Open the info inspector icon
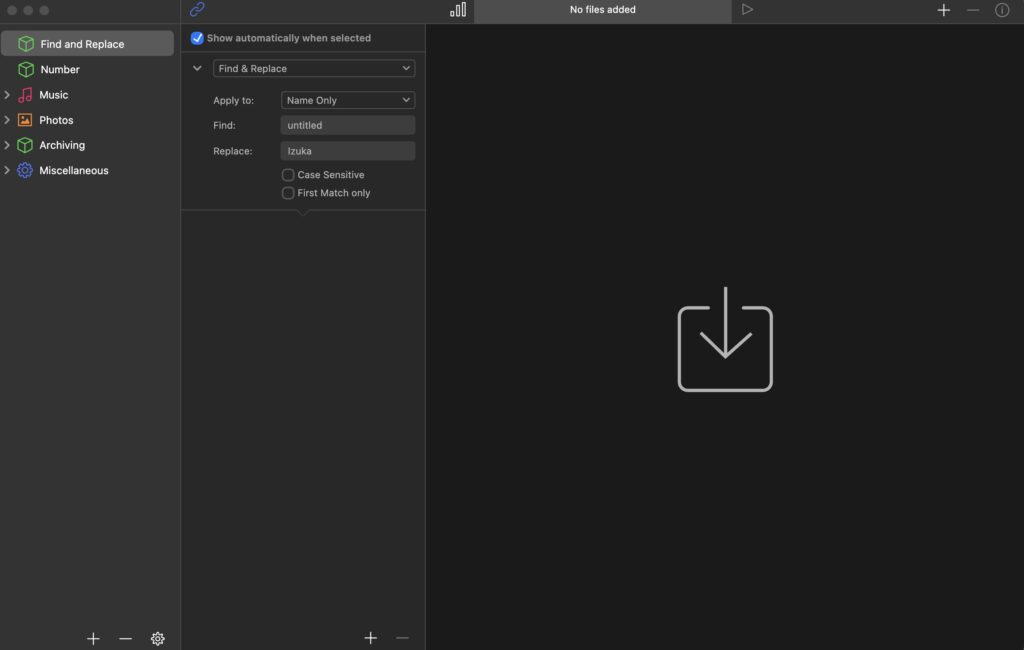The width and height of the screenshot is (1024, 650). click(1001, 10)
